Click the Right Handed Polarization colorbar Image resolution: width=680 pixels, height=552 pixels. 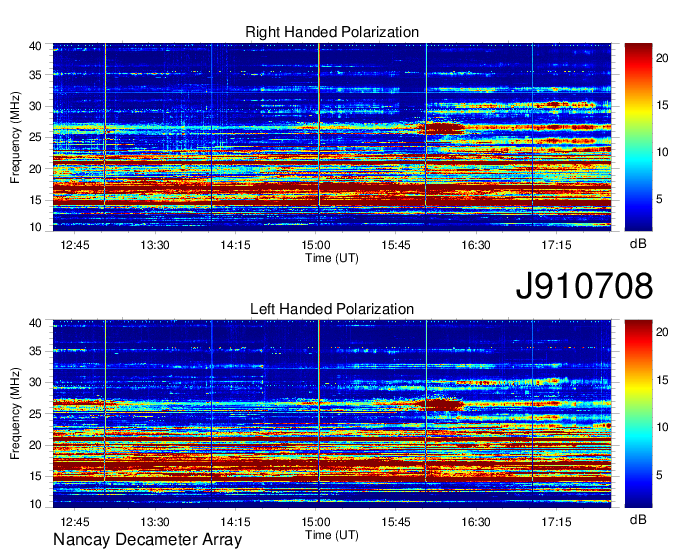coord(638,137)
